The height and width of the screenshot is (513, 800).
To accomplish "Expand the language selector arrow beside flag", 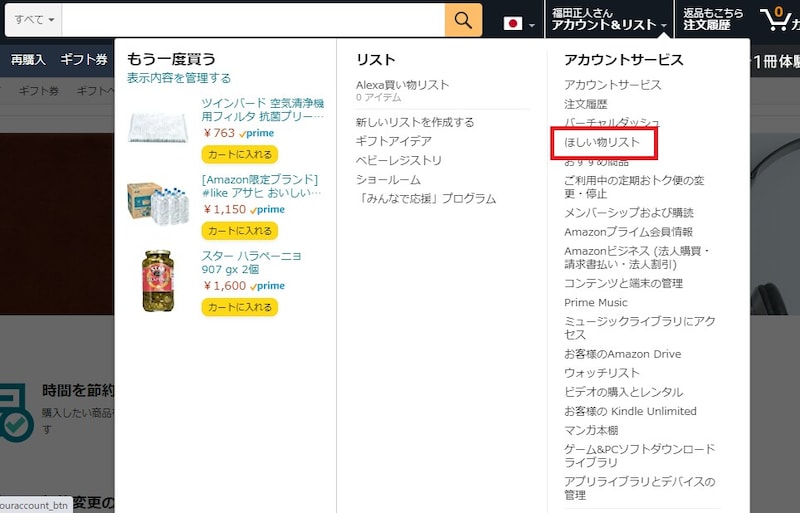I will click(532, 25).
